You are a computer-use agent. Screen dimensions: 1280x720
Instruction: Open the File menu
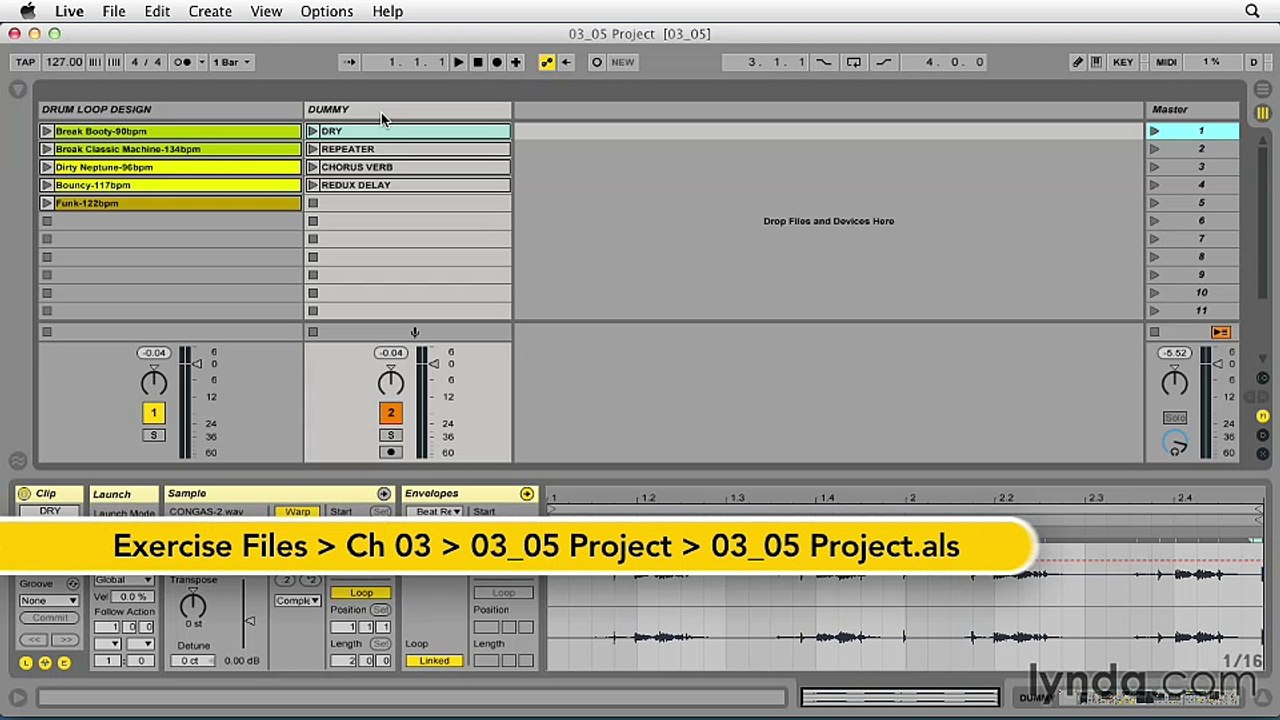(x=114, y=11)
